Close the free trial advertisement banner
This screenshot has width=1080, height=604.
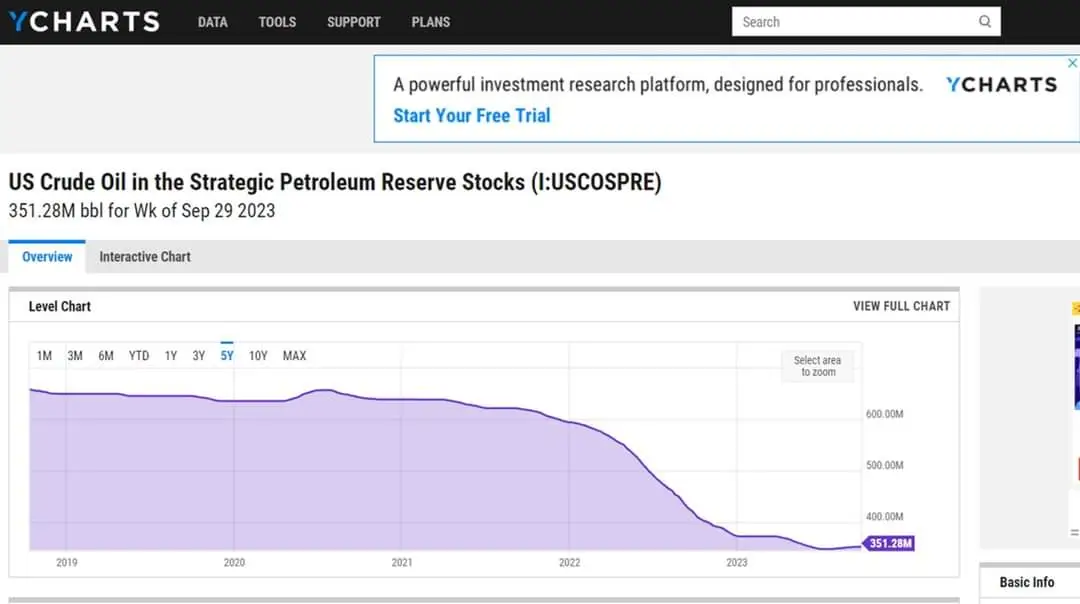click(1073, 62)
